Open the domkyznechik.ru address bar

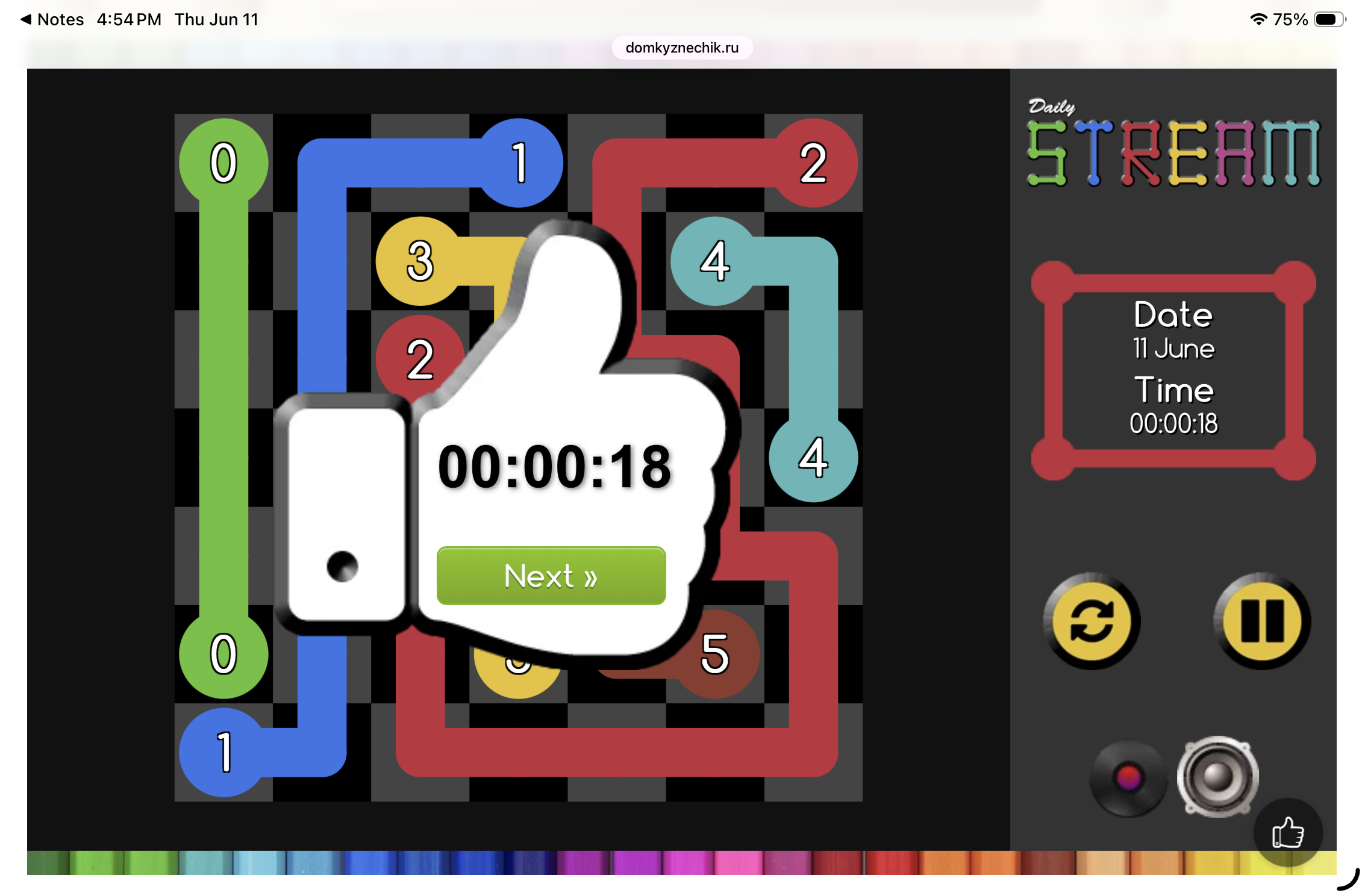pyautogui.click(x=682, y=48)
